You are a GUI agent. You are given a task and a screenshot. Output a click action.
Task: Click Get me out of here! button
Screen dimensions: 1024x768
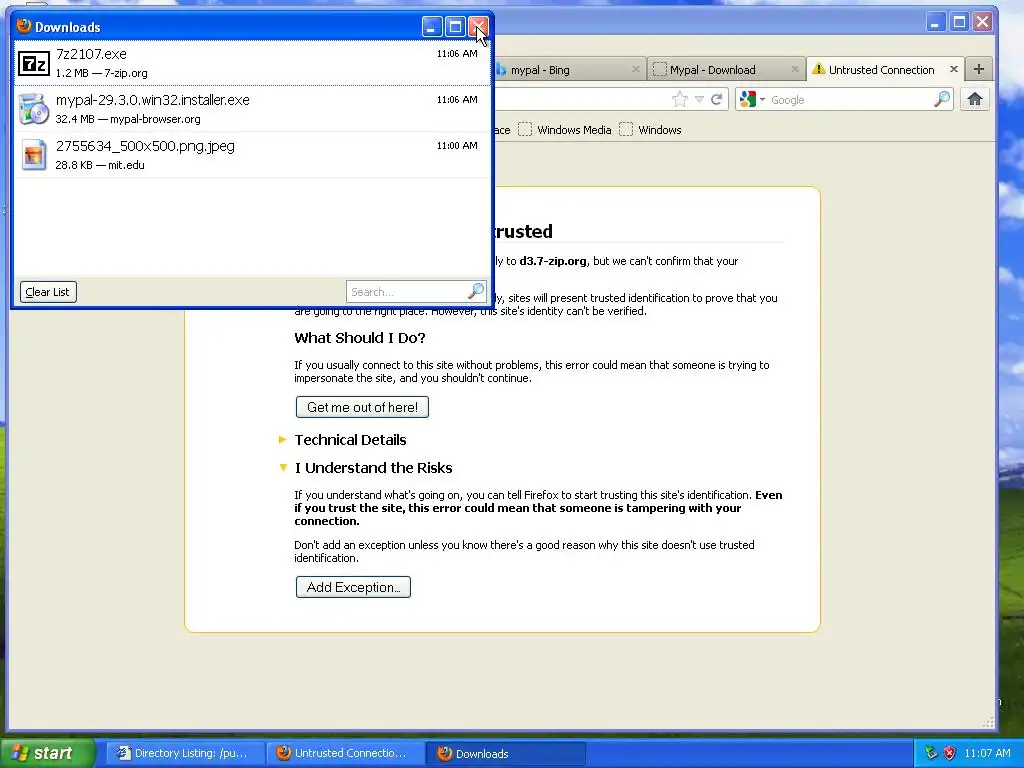(x=362, y=407)
